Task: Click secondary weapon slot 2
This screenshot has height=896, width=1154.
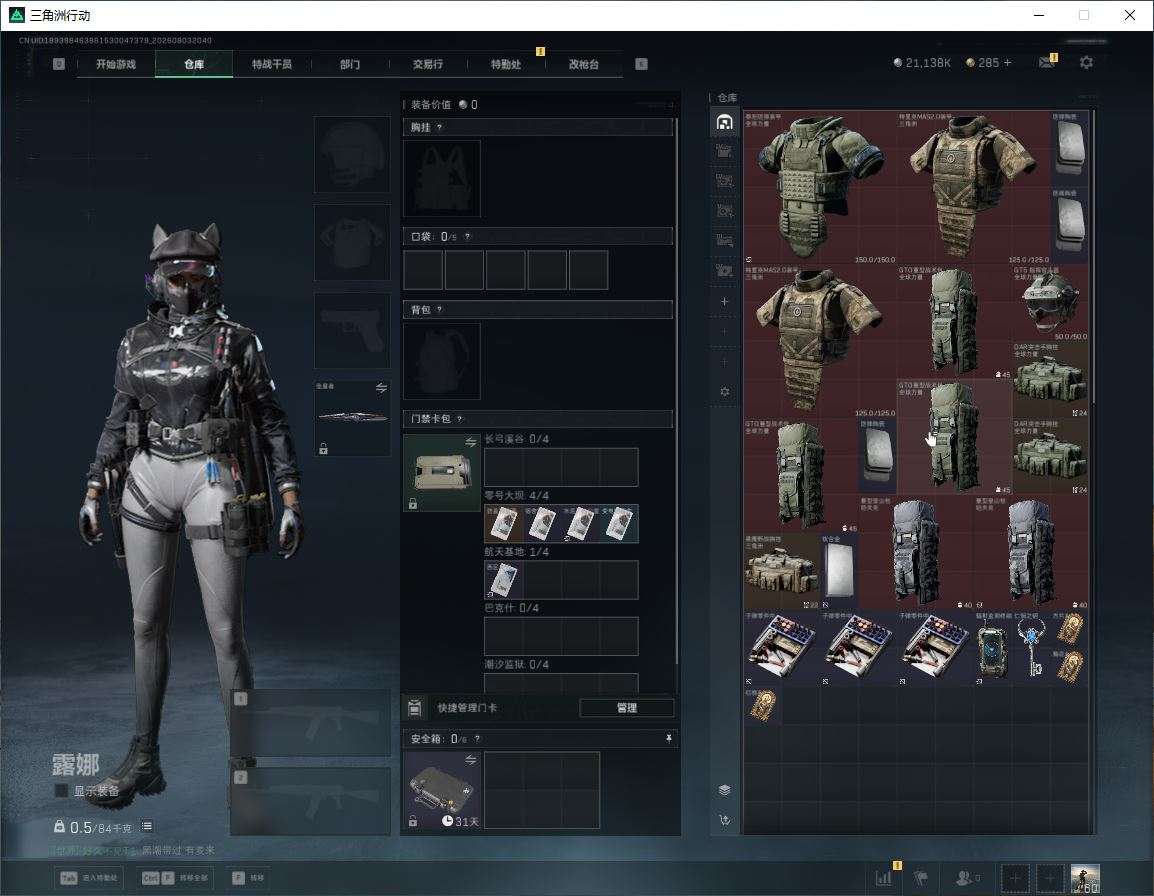Action: [x=311, y=801]
